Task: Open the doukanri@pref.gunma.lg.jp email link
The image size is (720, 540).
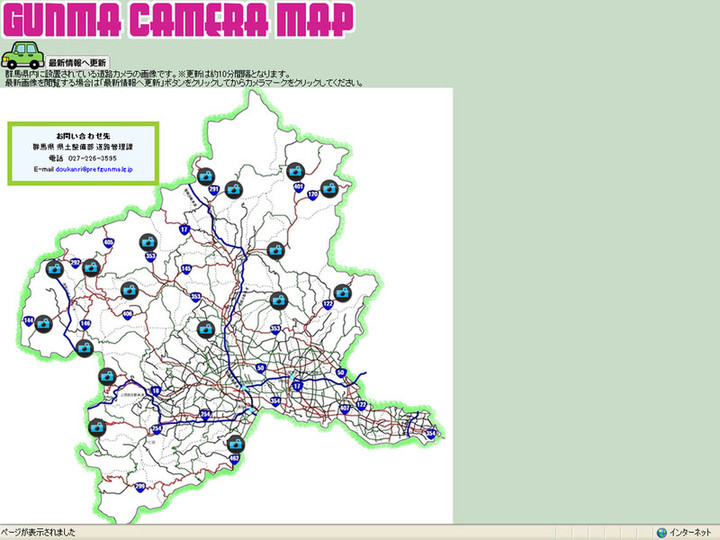Action: point(94,169)
